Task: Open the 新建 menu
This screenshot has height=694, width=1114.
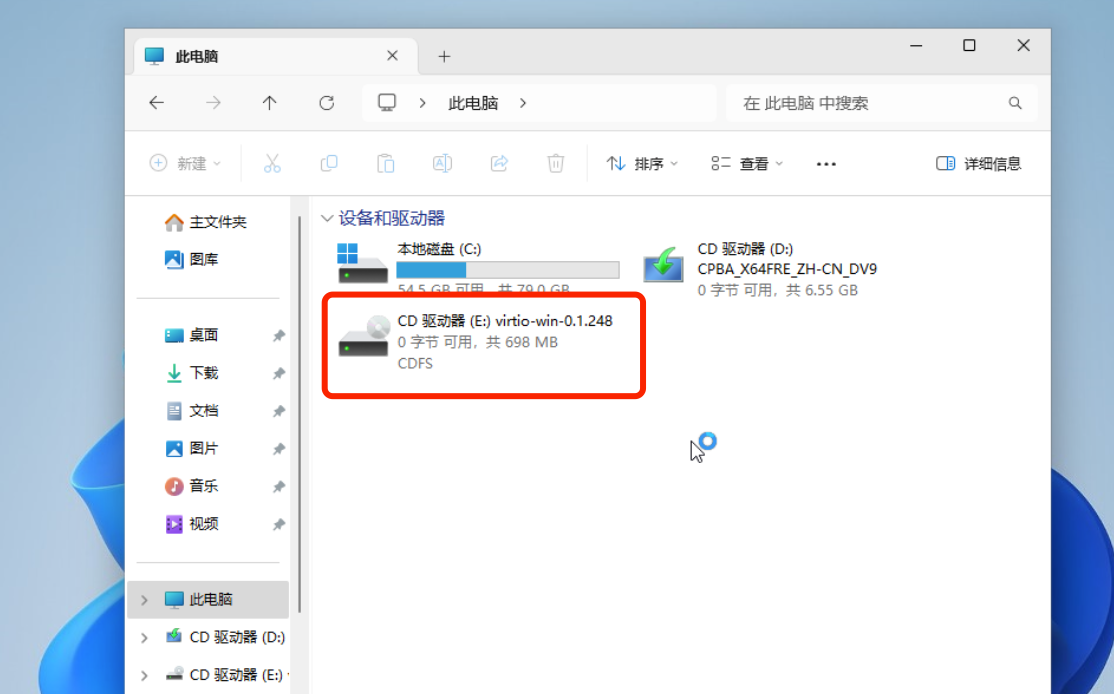Action: pyautogui.click(x=186, y=163)
